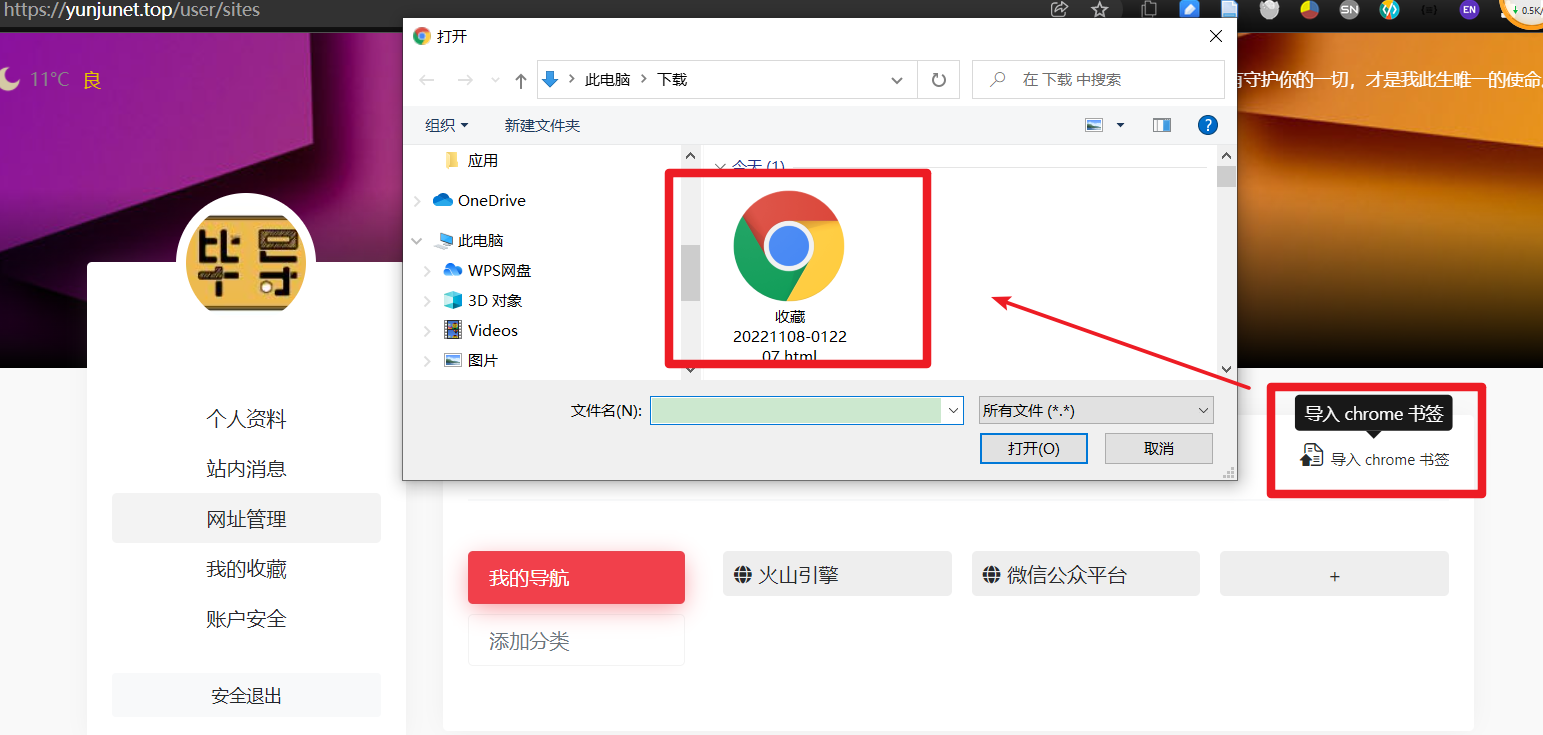Click the back arrow in the Open dialog
The width and height of the screenshot is (1543, 735).
coord(427,80)
